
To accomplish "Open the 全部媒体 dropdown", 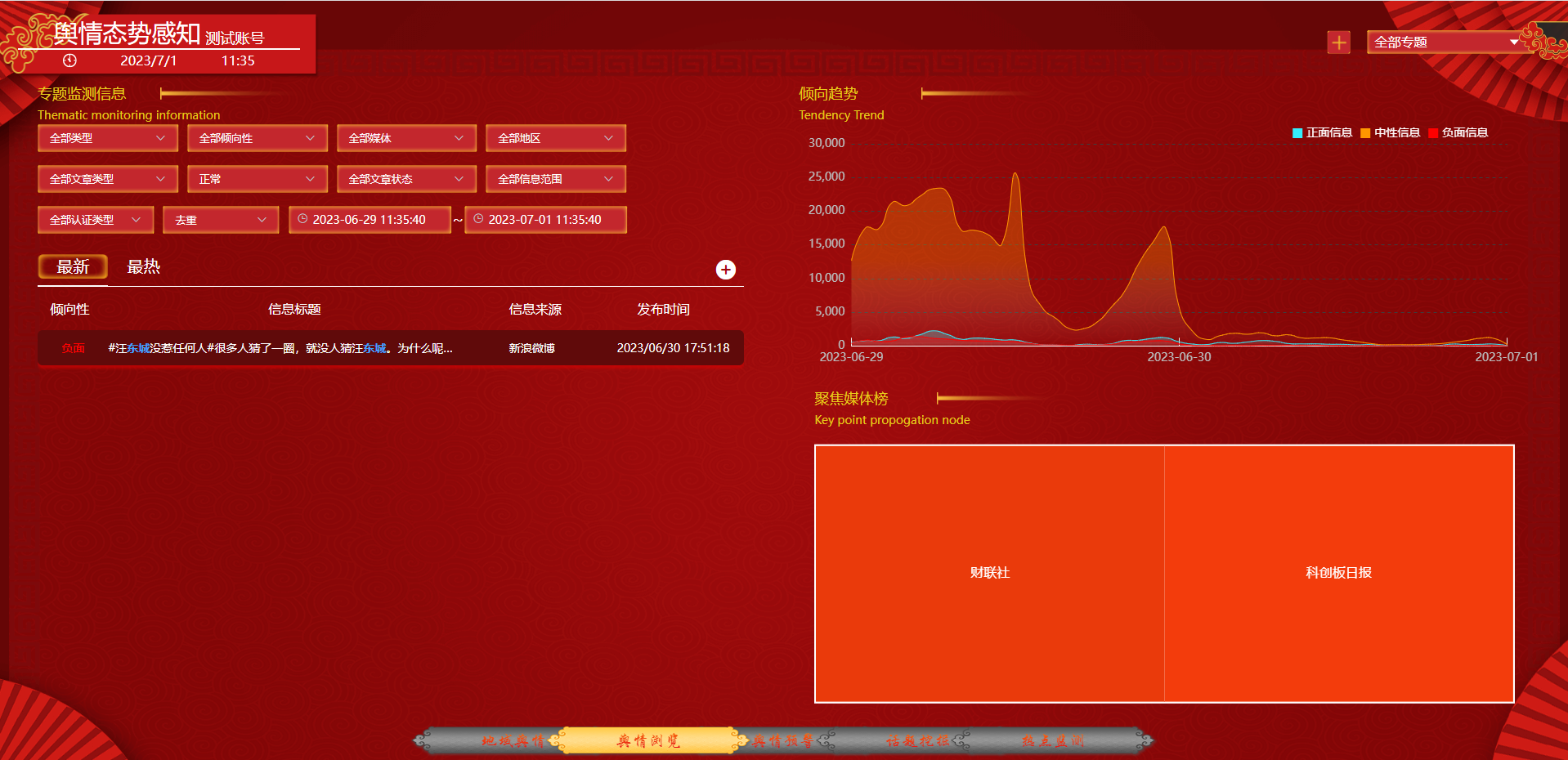I will pos(406,138).
